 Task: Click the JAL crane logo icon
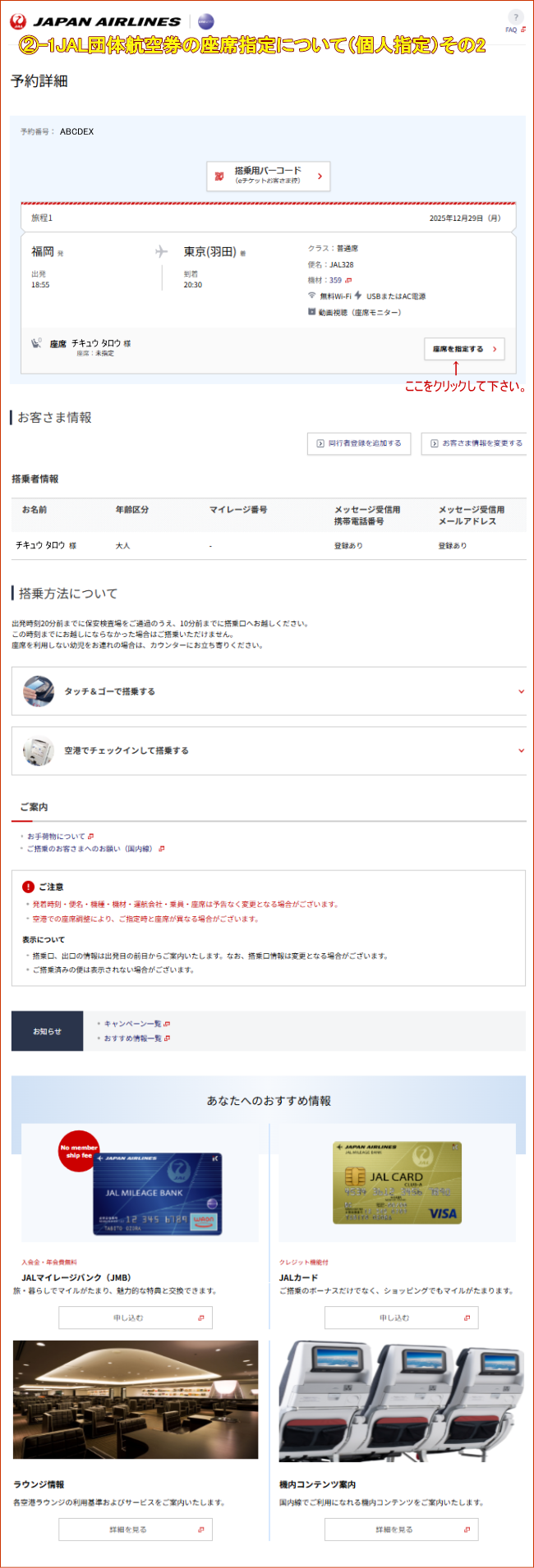click(x=17, y=22)
